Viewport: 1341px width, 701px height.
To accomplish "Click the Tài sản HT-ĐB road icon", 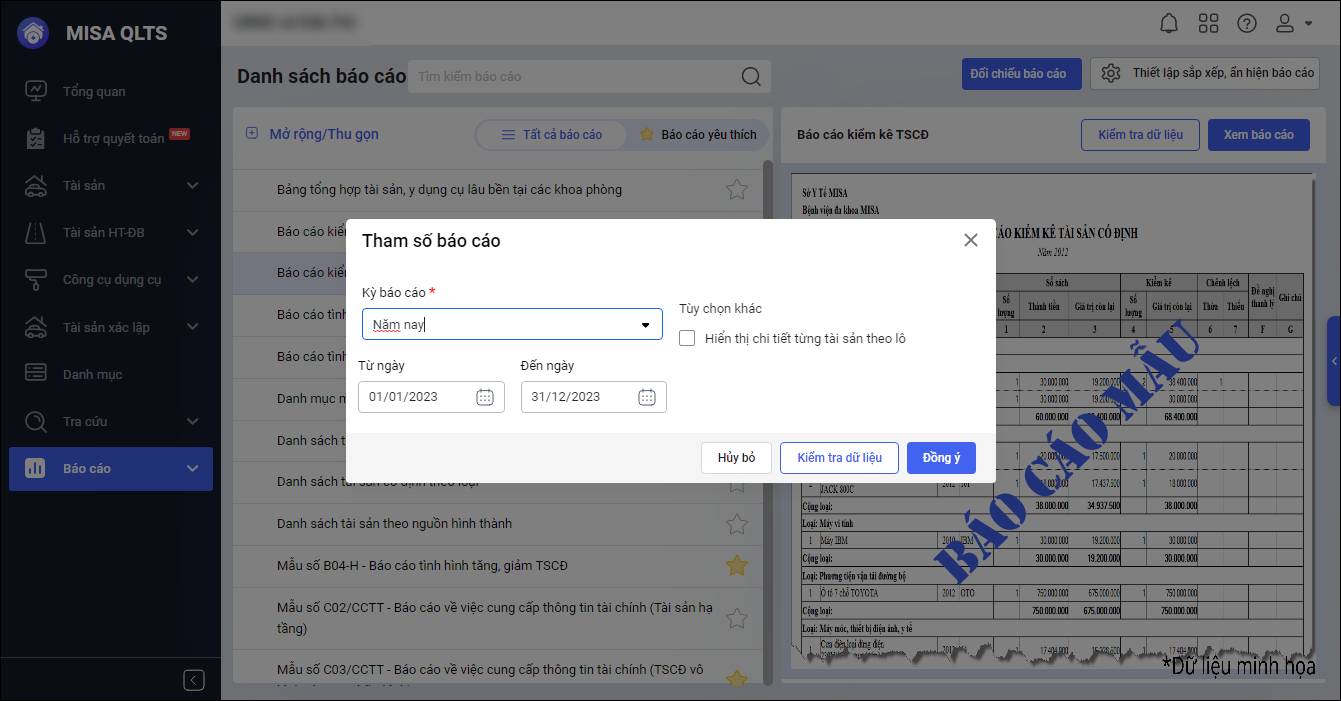I will click(35, 232).
